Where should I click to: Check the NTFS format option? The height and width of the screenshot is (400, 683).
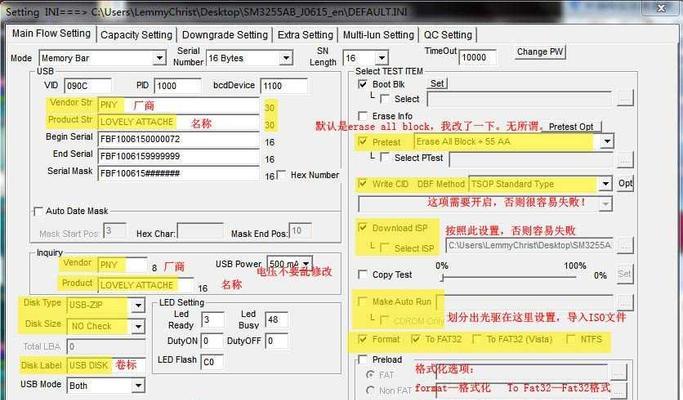coord(570,340)
